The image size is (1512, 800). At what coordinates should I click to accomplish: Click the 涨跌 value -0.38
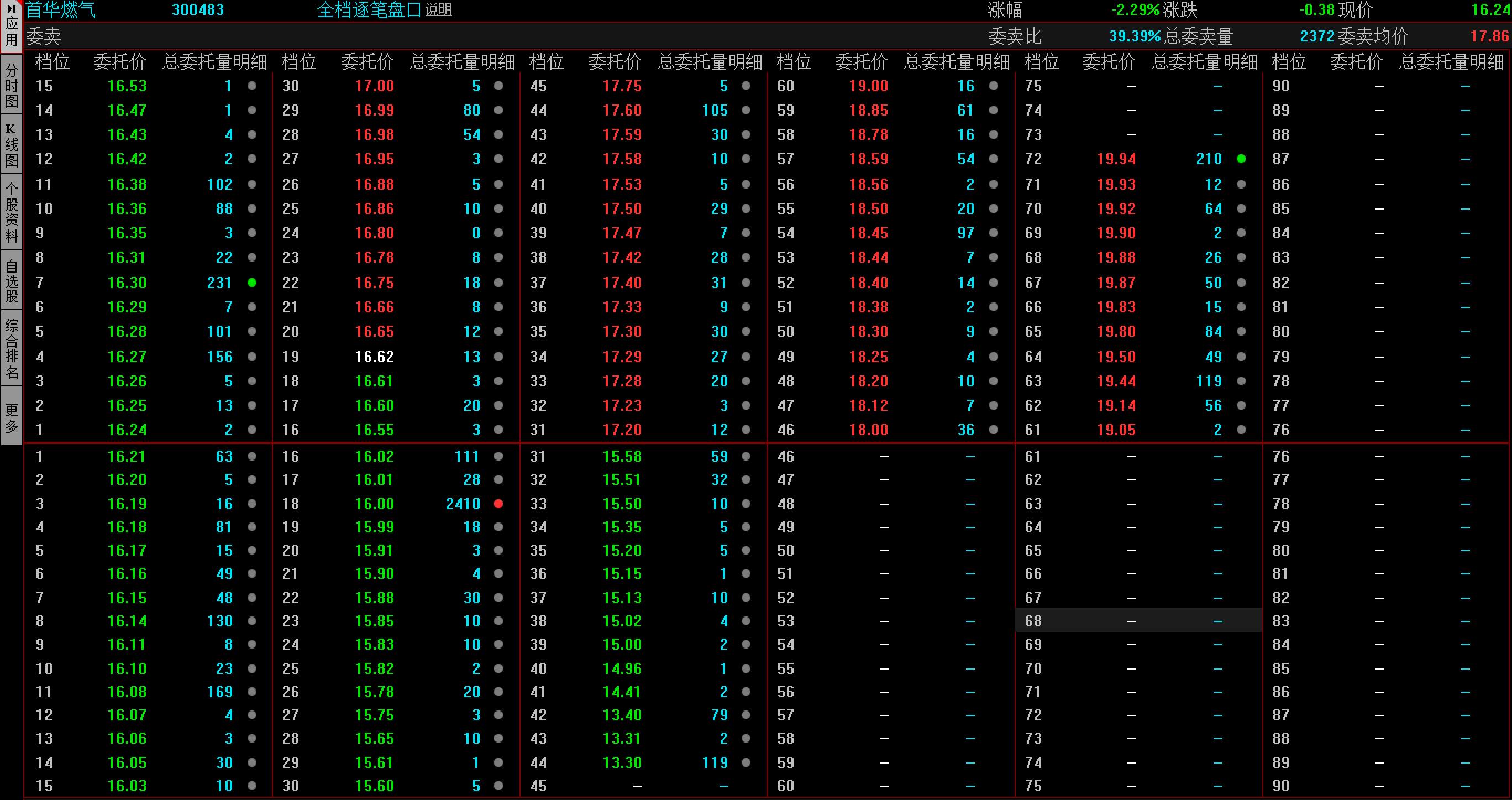tap(1316, 10)
